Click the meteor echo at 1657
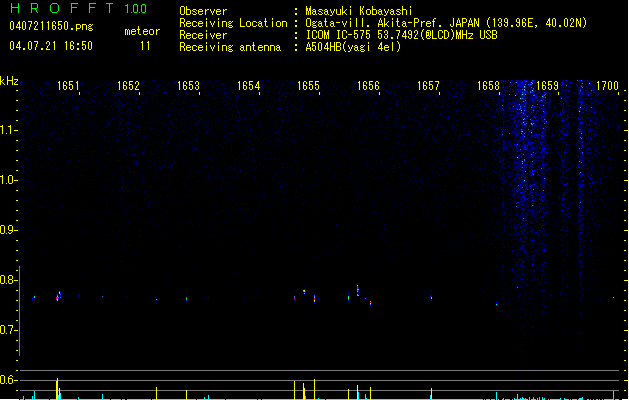The height and width of the screenshot is (400, 629). [x=431, y=298]
